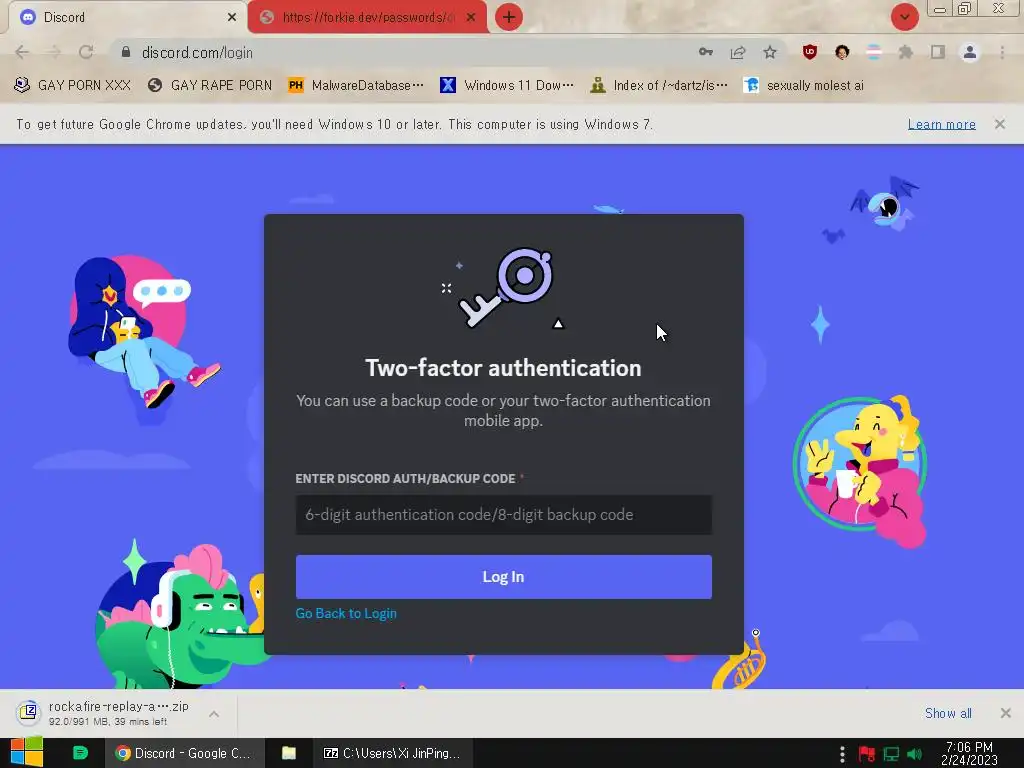Open the Windows 11 Dow... bookmark
Screen dimensions: 1024x768
click(x=507, y=86)
